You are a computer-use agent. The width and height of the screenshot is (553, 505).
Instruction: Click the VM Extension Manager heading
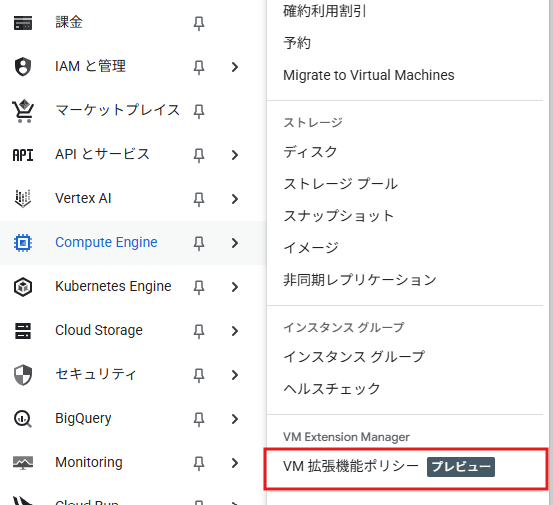[346, 437]
